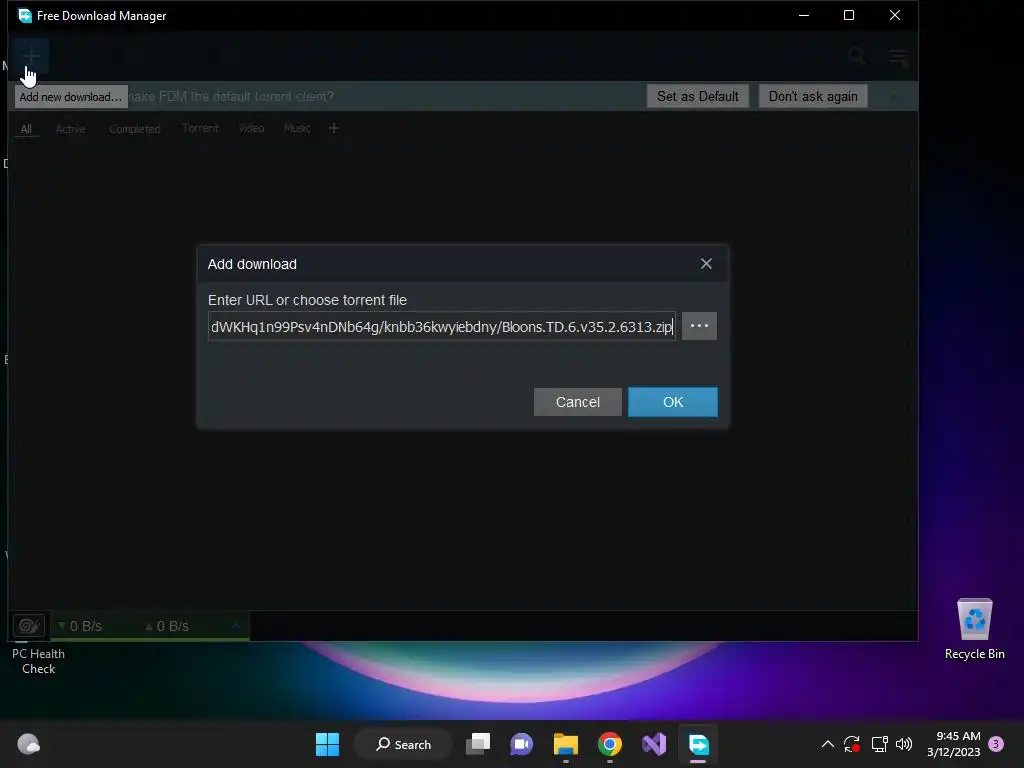Click Don't ask again button

813,96
